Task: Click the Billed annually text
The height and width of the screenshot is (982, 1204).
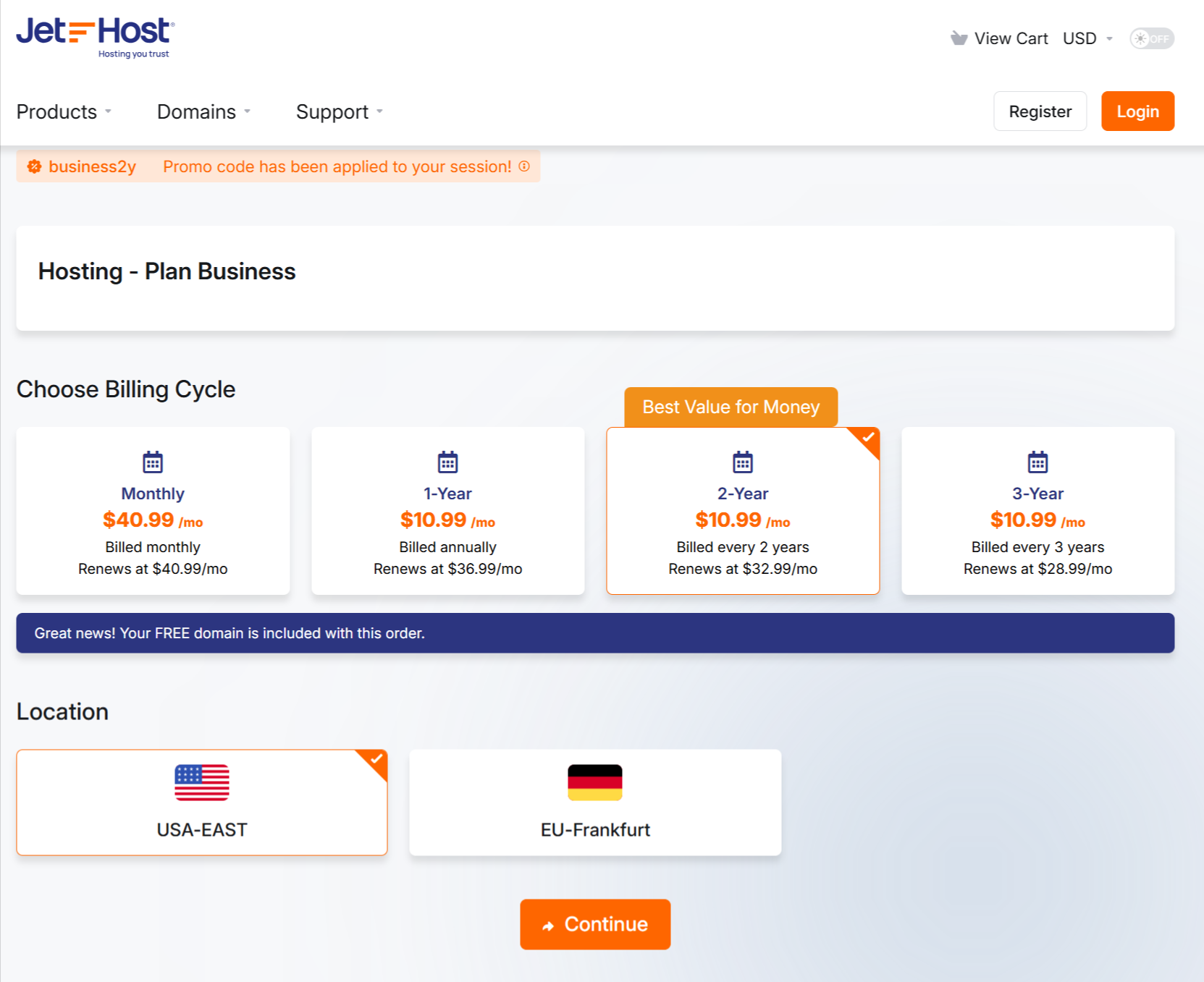Action: 447,547
